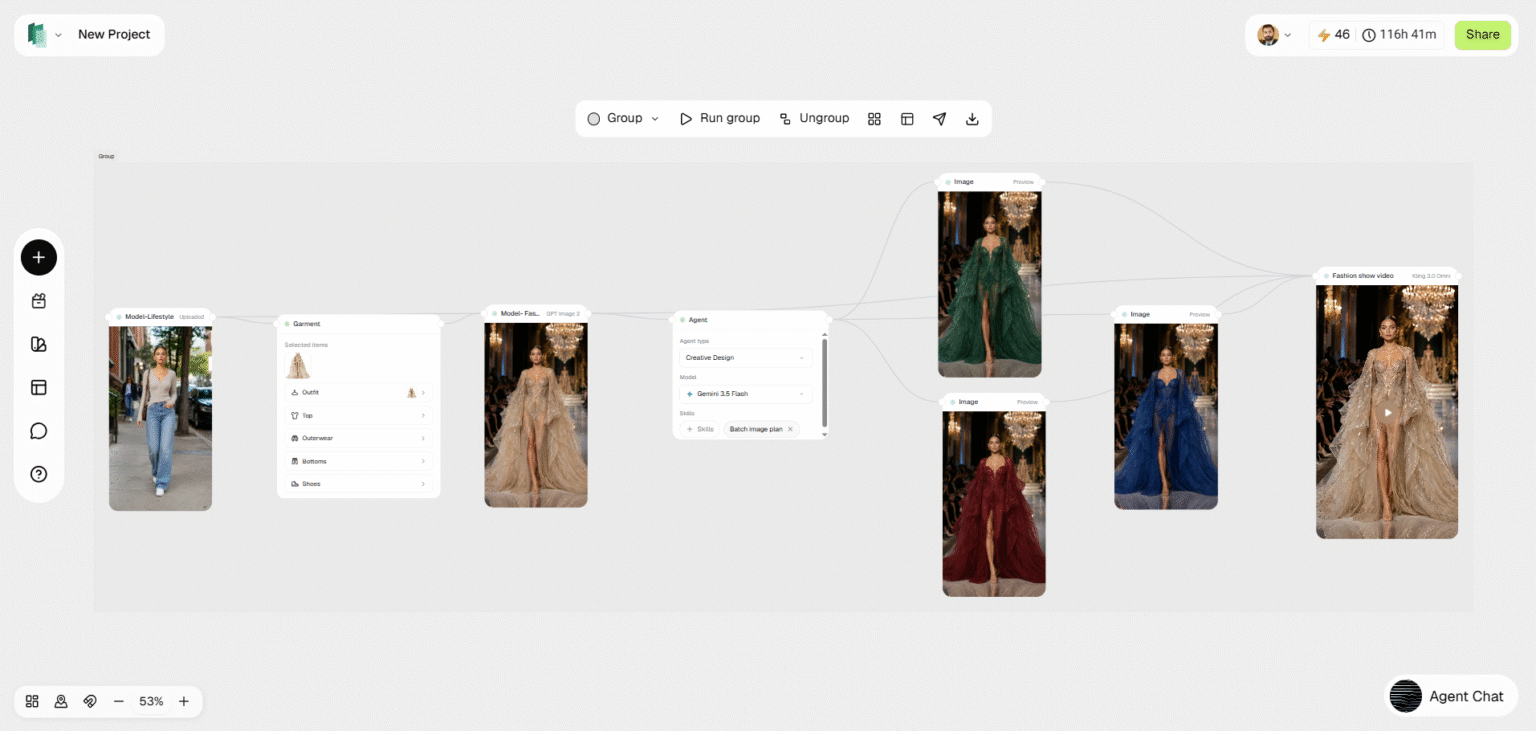Screen dimensions: 1536x731
Task: Select the Model-Lifestyle node header
Action: click(160, 316)
